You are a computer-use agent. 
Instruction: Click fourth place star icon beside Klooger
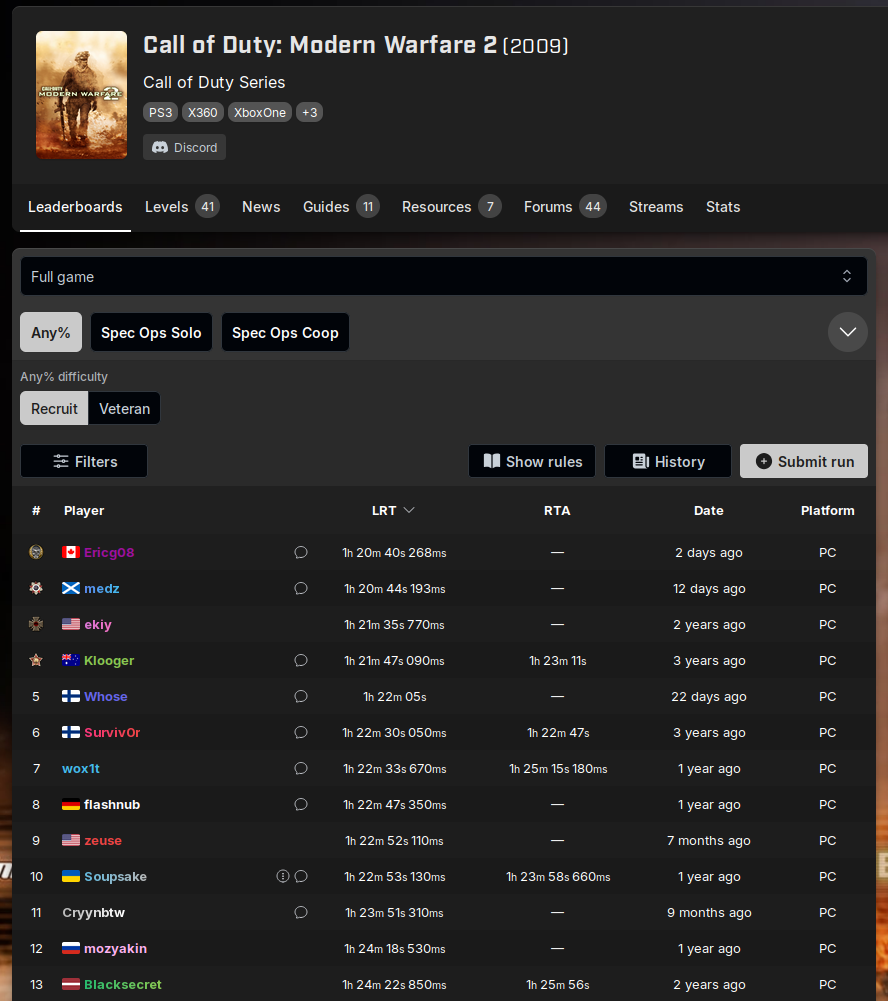[x=36, y=660]
